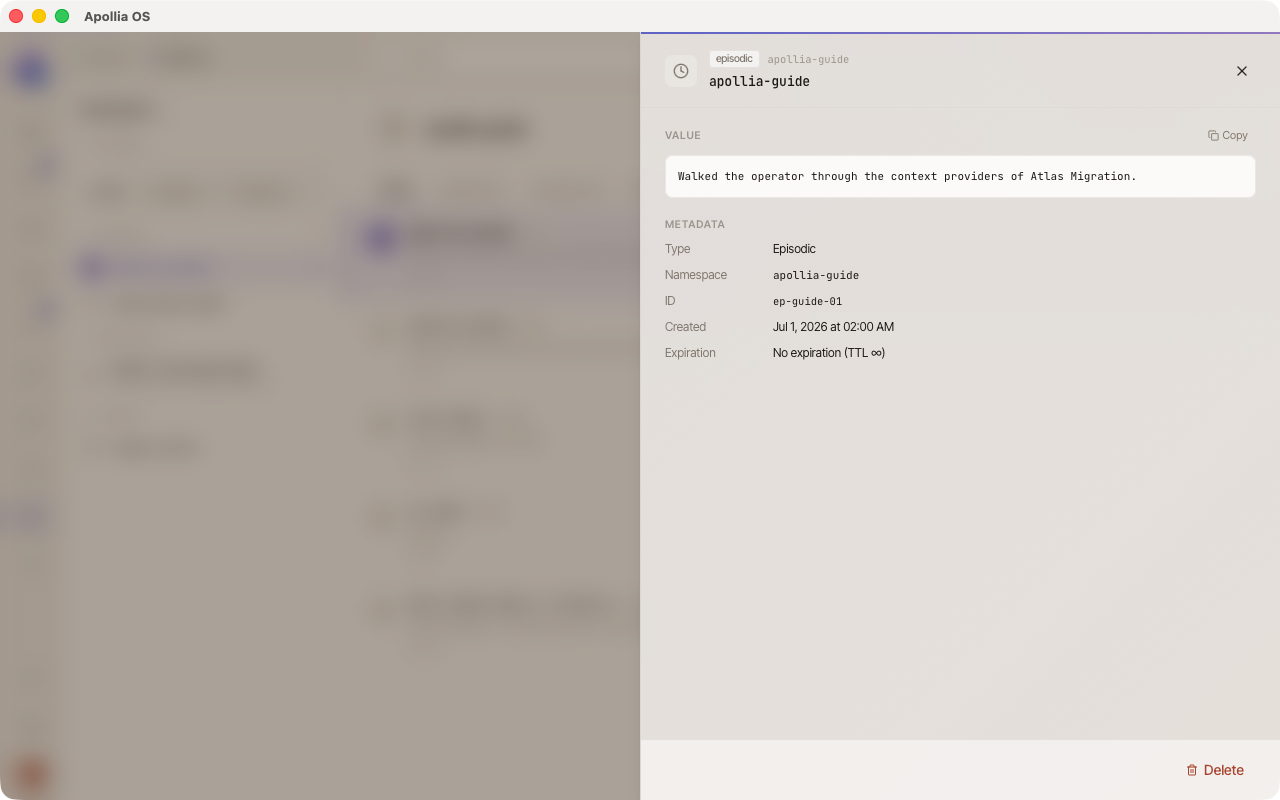The height and width of the screenshot is (800, 1280).
Task: Click the METADATA section heading
Action: pyautogui.click(x=695, y=224)
